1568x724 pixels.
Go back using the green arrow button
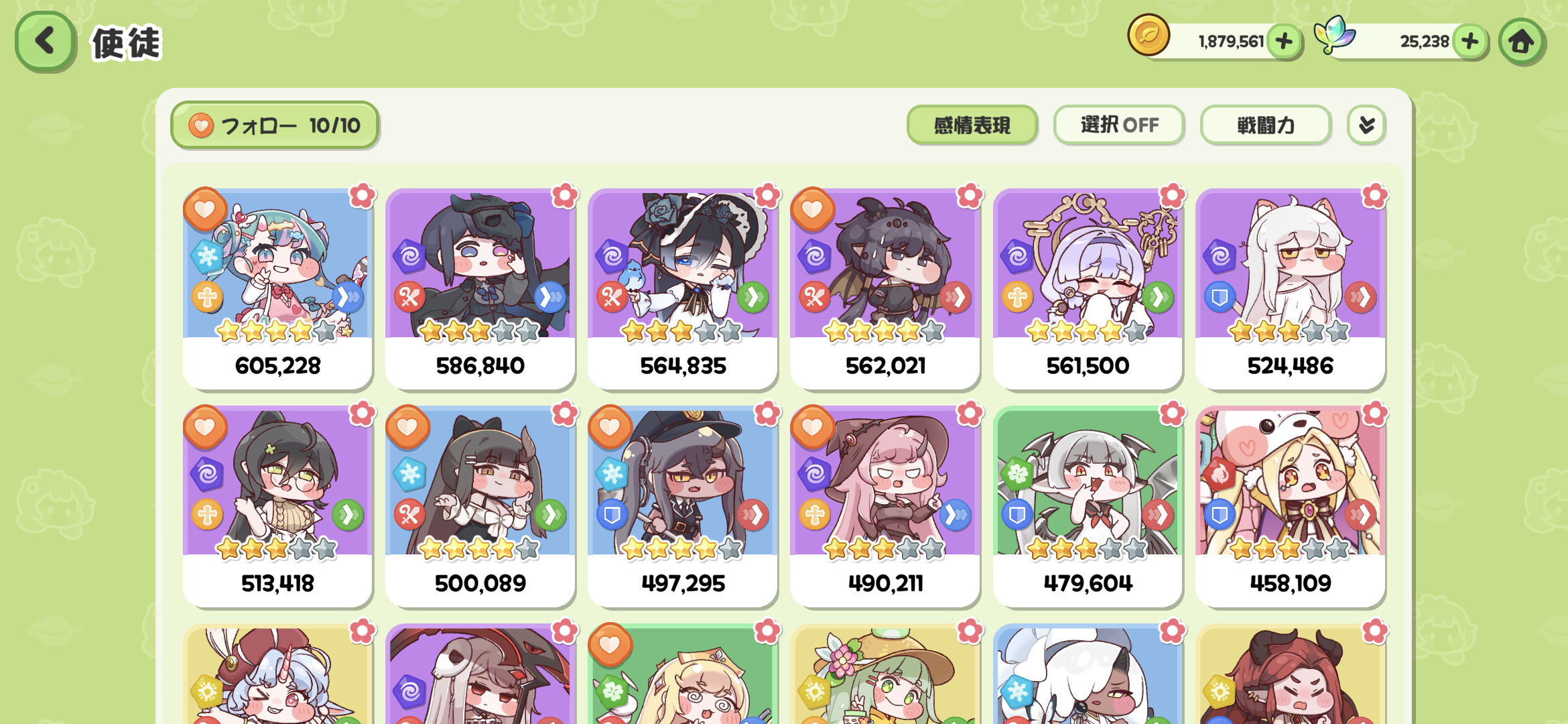tap(45, 42)
